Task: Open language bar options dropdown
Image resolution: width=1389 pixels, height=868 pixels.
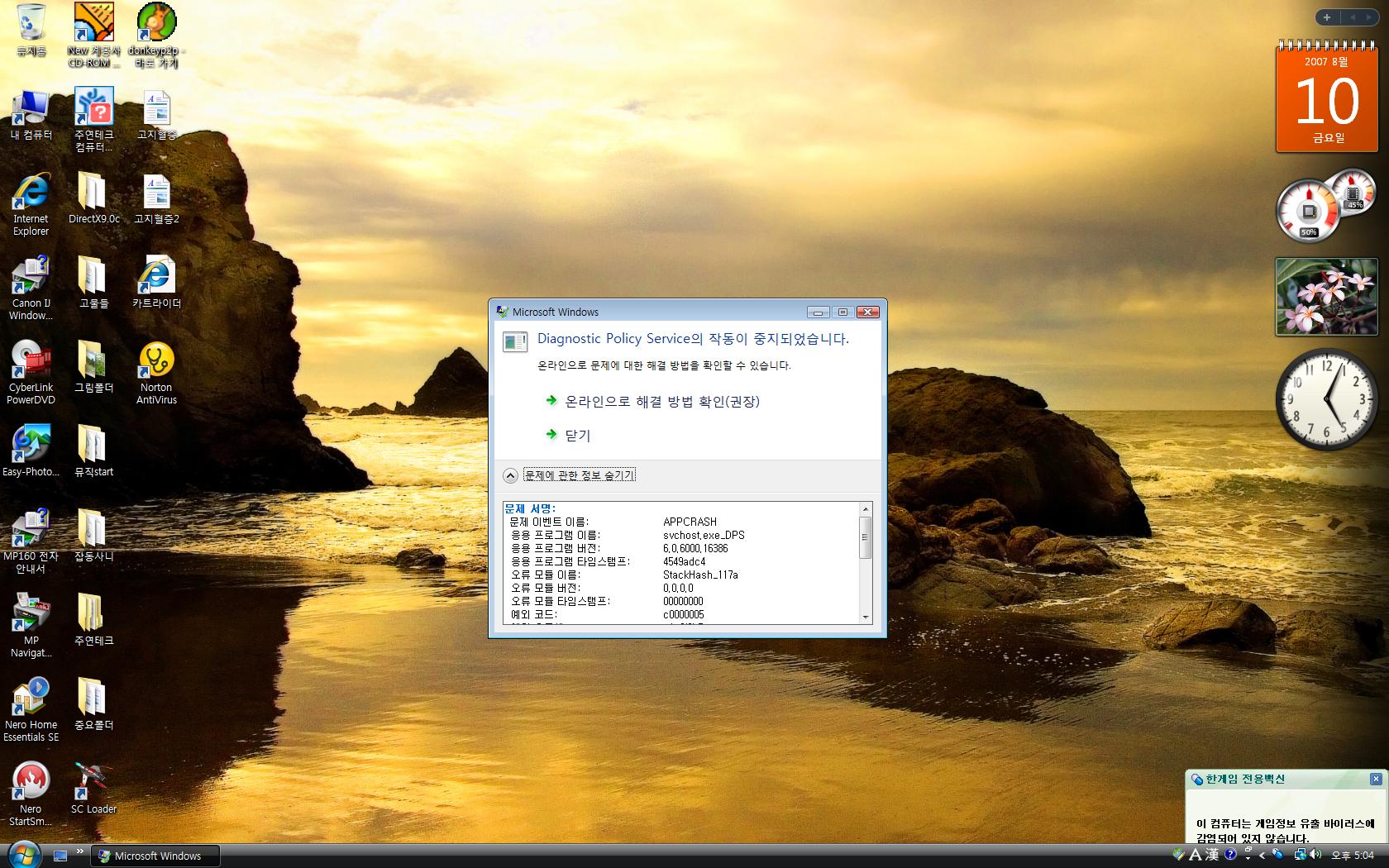Action: tap(1248, 858)
